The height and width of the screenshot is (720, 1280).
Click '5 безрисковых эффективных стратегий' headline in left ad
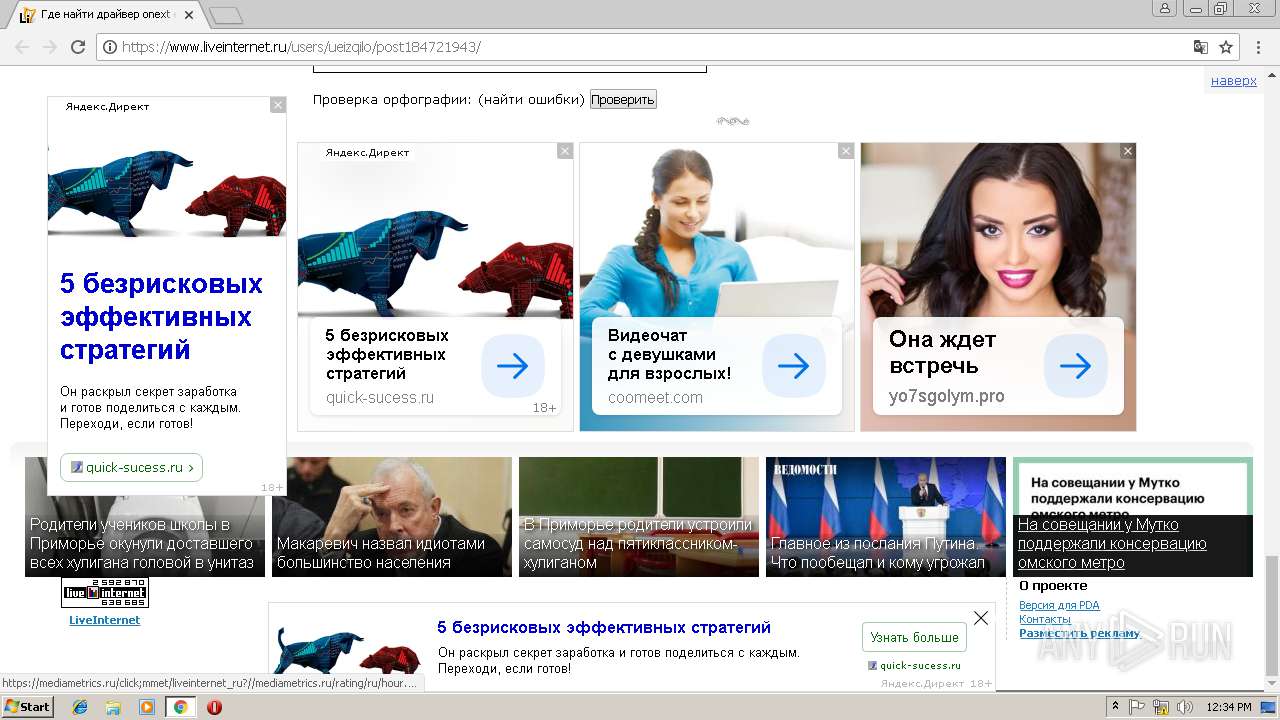tap(161, 317)
